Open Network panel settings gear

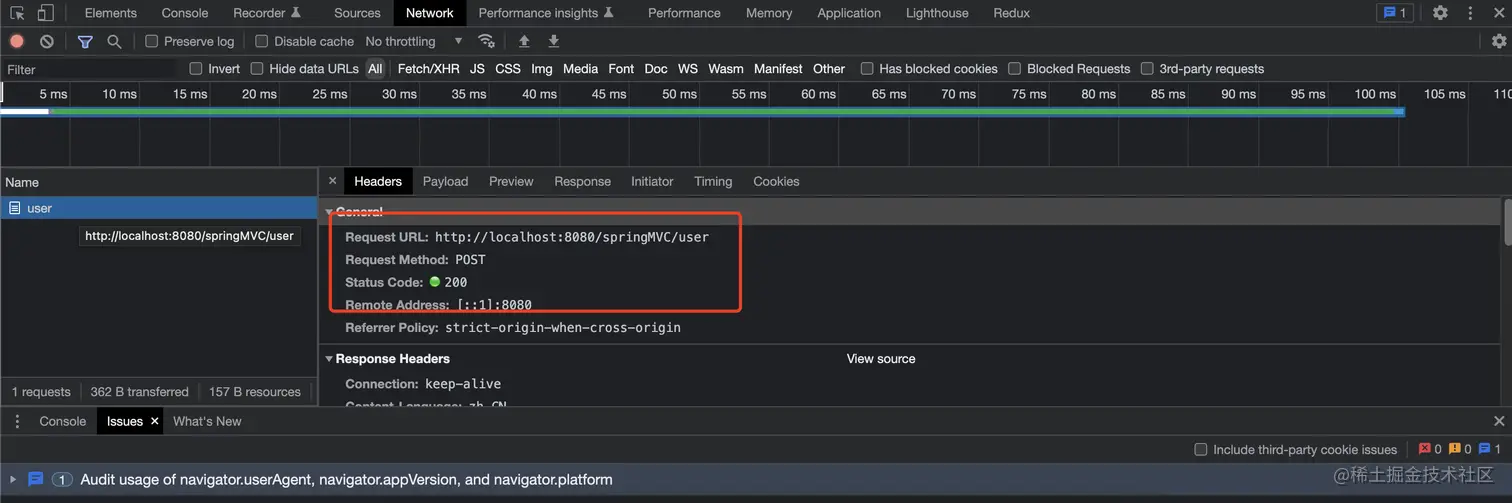[x=1499, y=41]
